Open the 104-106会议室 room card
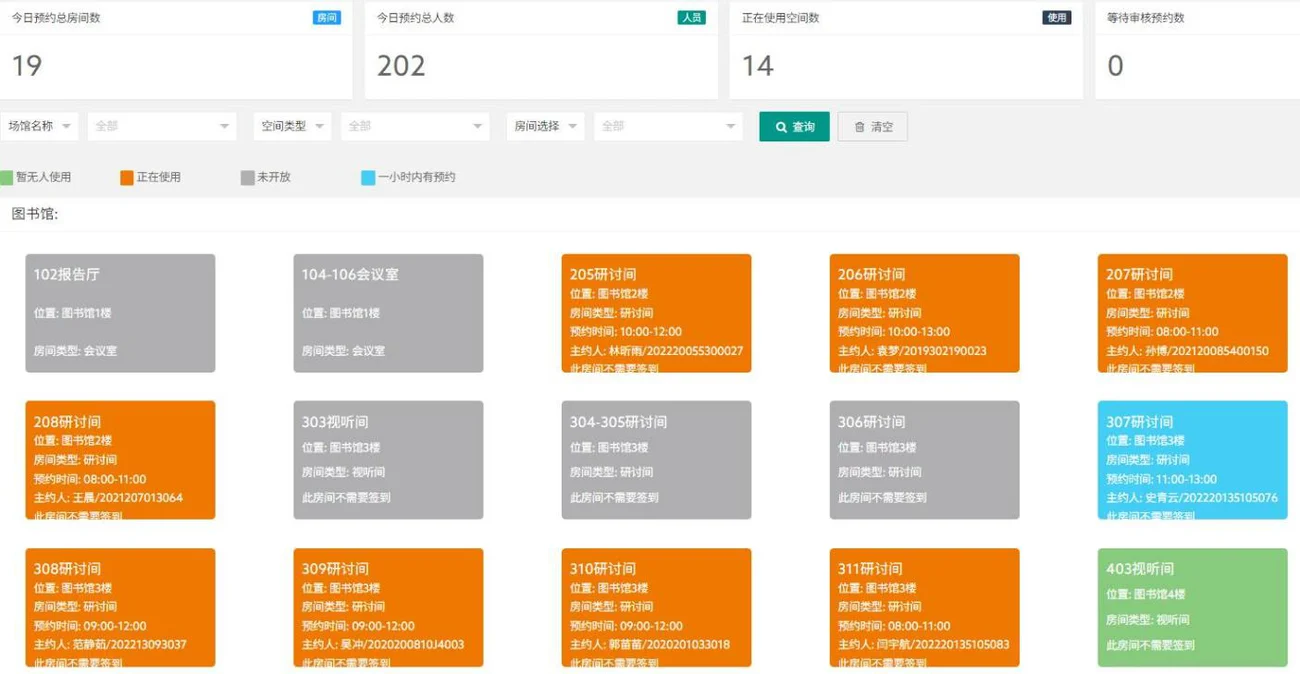The image size is (1300, 674). (x=388, y=313)
